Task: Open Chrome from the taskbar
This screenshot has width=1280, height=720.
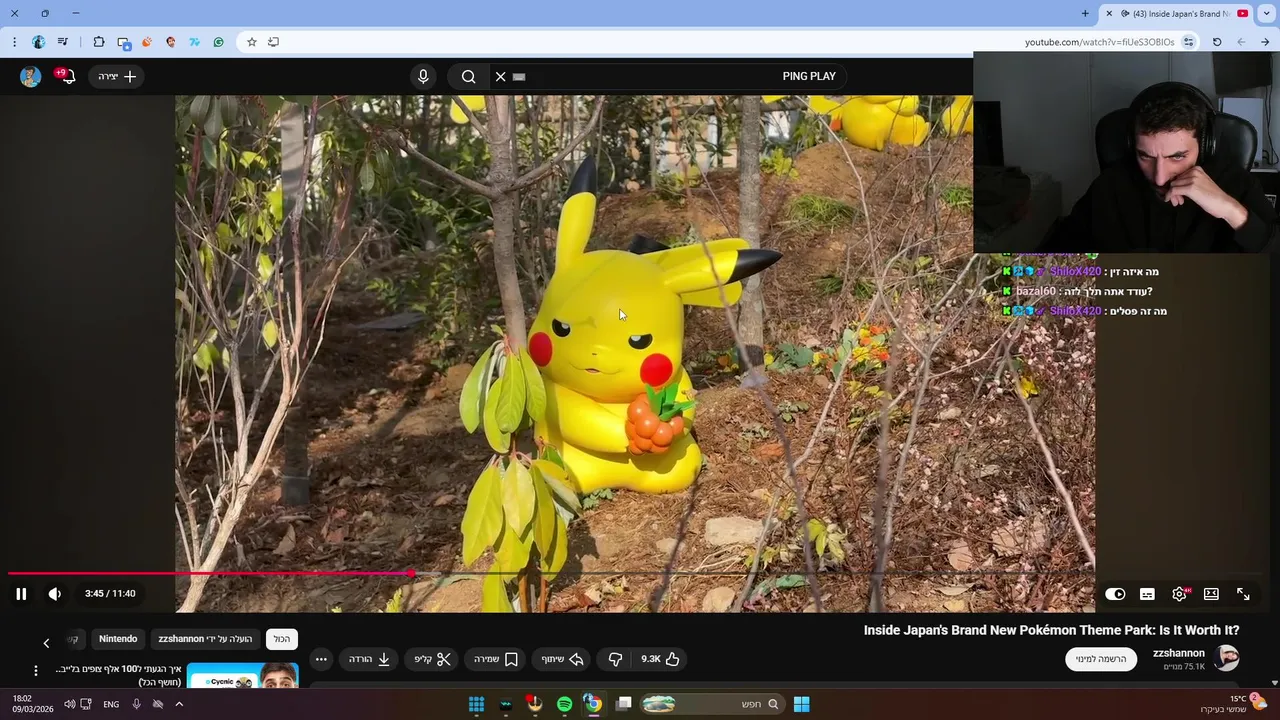Action: coord(593,704)
